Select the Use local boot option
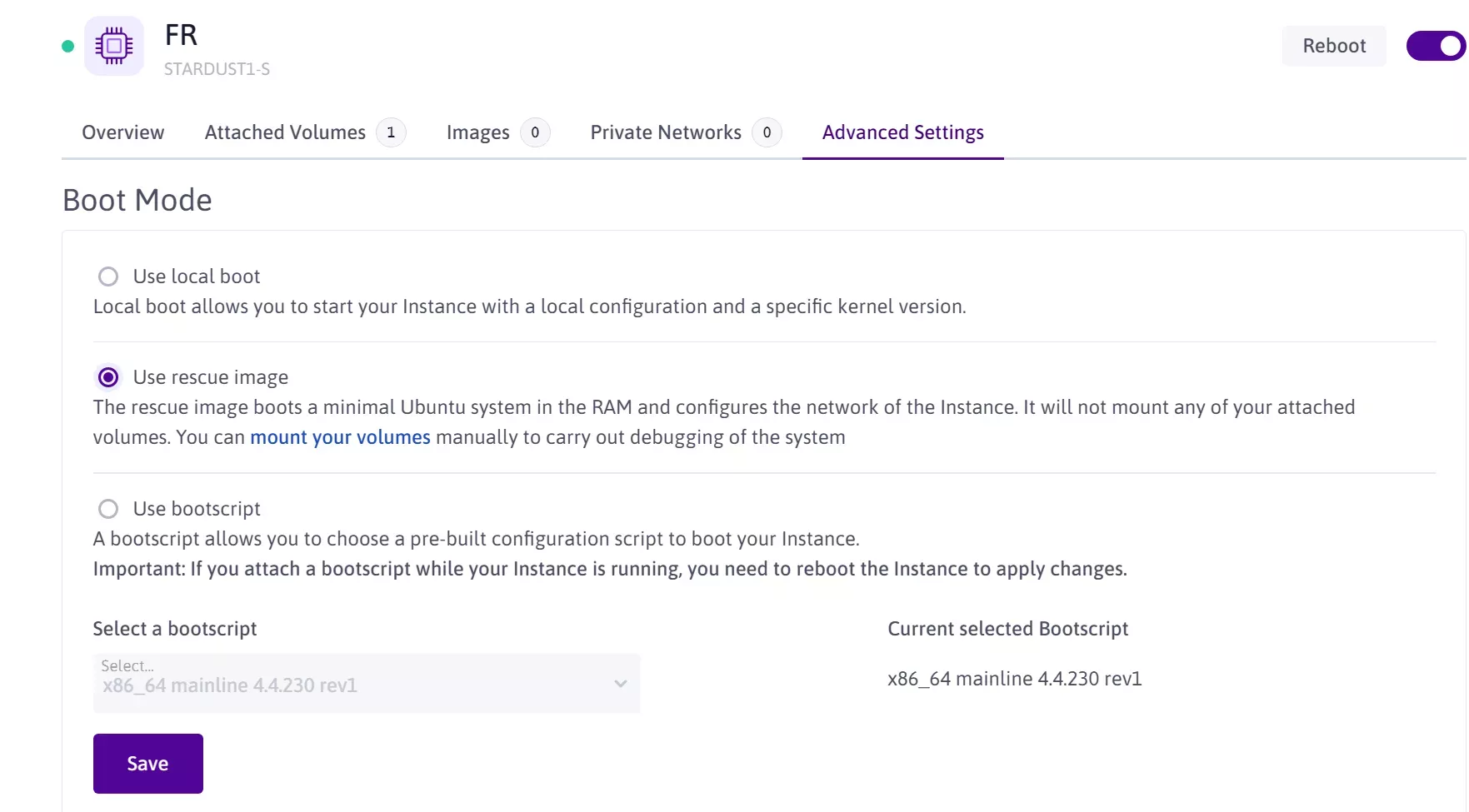The image size is (1469, 812). [108, 276]
